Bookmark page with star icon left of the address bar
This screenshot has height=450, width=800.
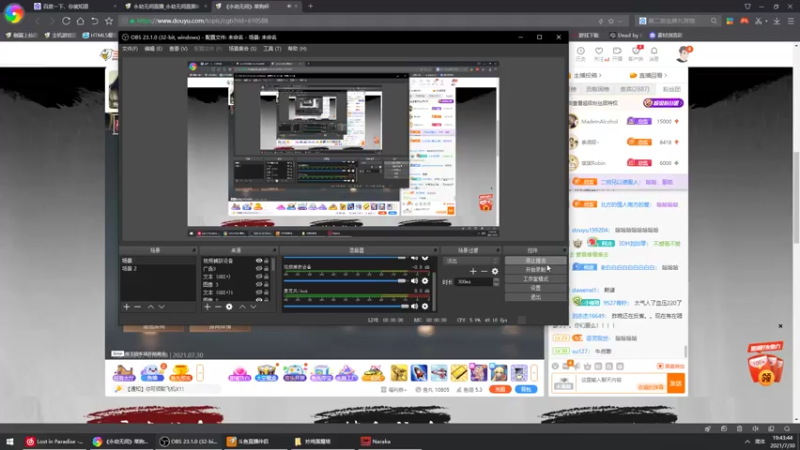click(109, 21)
